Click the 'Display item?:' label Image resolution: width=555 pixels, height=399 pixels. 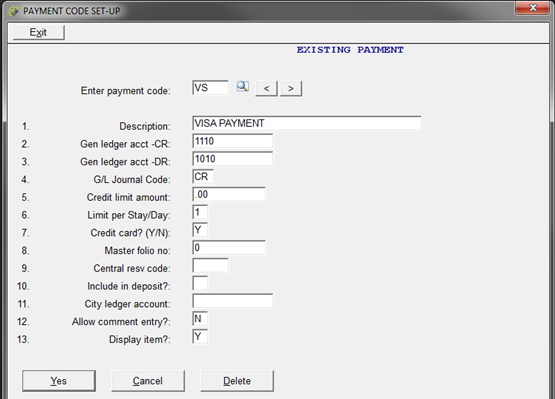click(x=139, y=340)
